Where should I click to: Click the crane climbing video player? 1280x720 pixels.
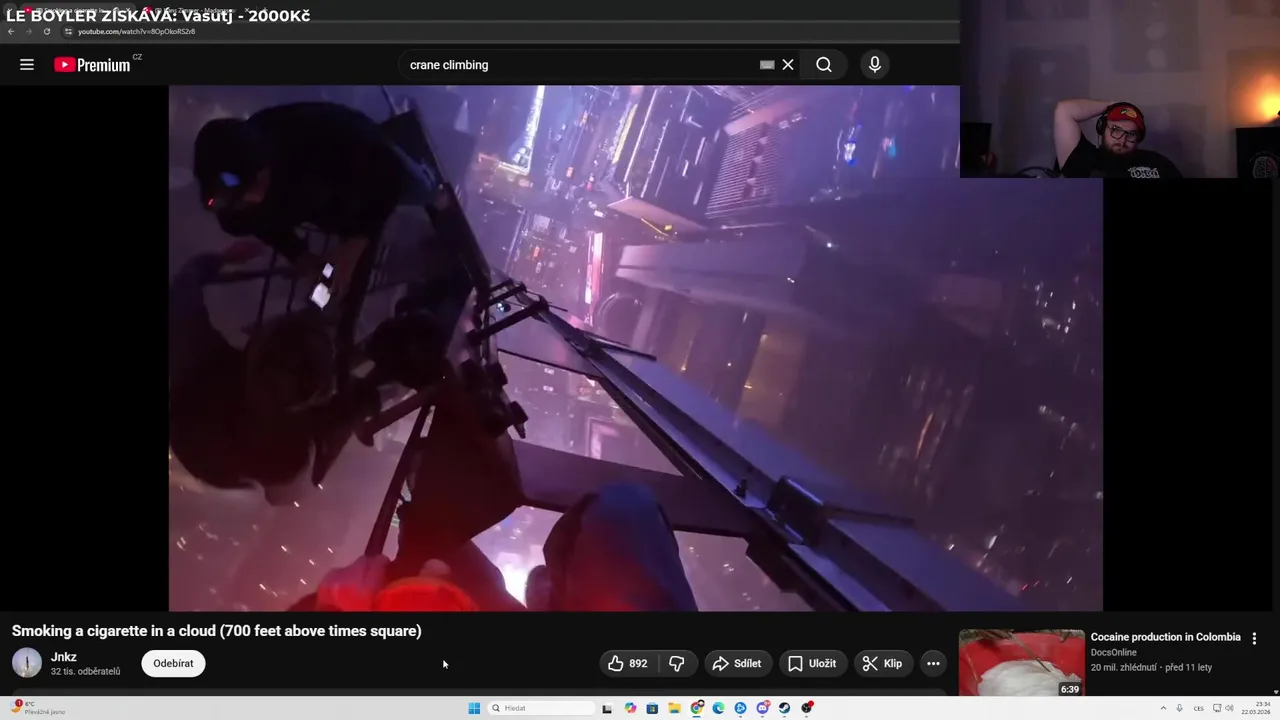pyautogui.click(x=635, y=348)
